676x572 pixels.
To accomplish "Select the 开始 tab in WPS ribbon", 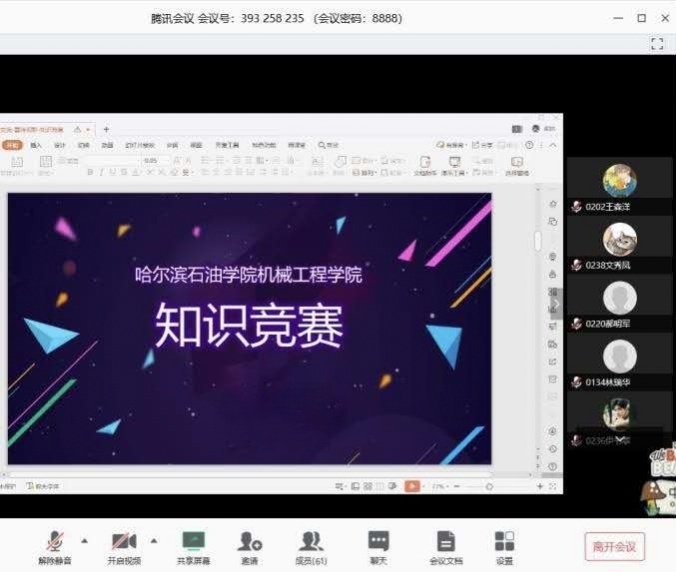I will tap(12, 145).
